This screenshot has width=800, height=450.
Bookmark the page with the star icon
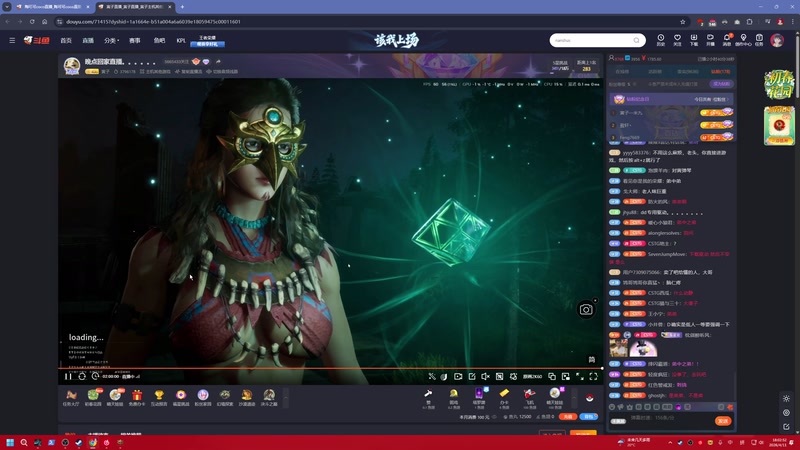coord(683,21)
